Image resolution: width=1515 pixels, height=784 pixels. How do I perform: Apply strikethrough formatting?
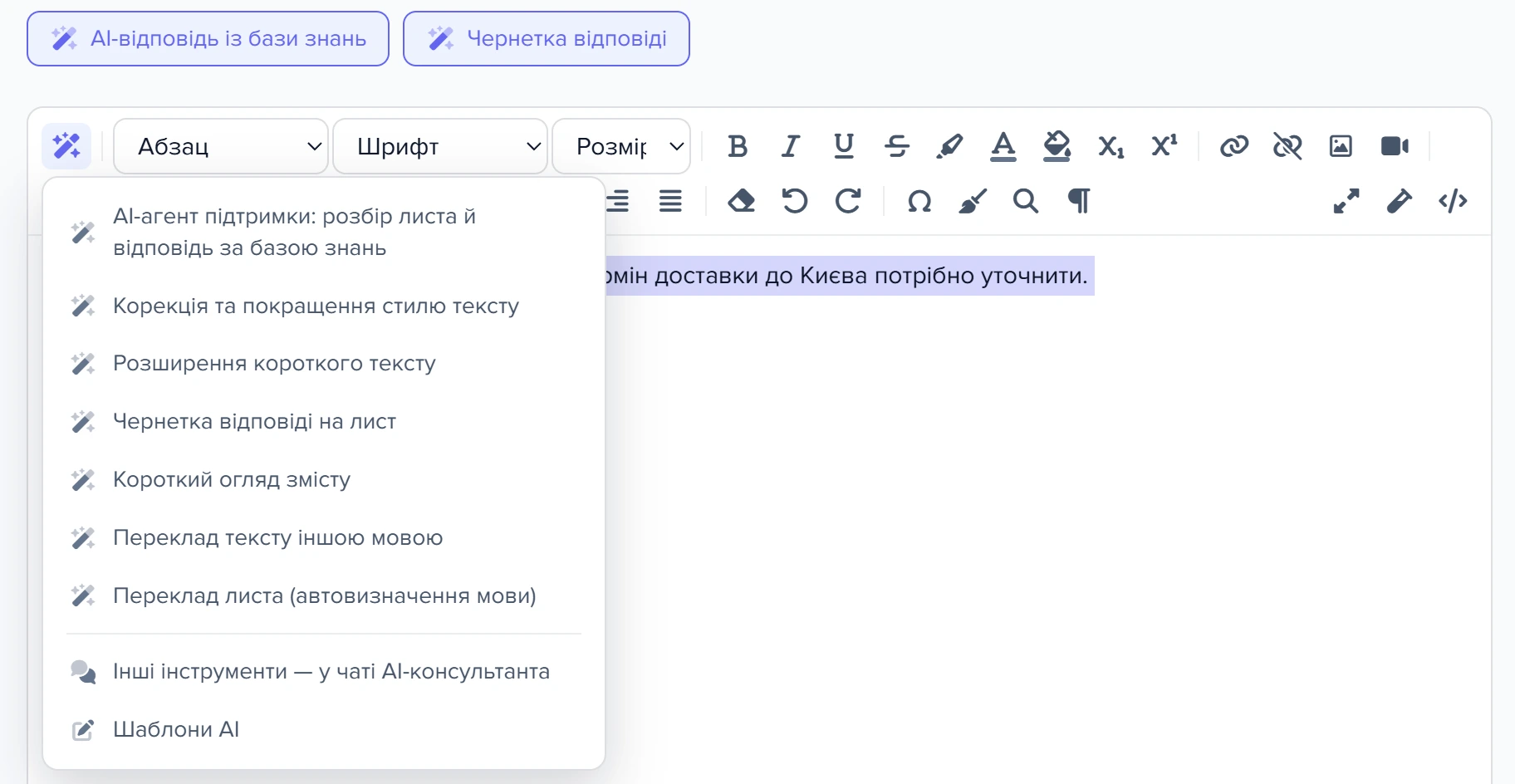(x=897, y=146)
